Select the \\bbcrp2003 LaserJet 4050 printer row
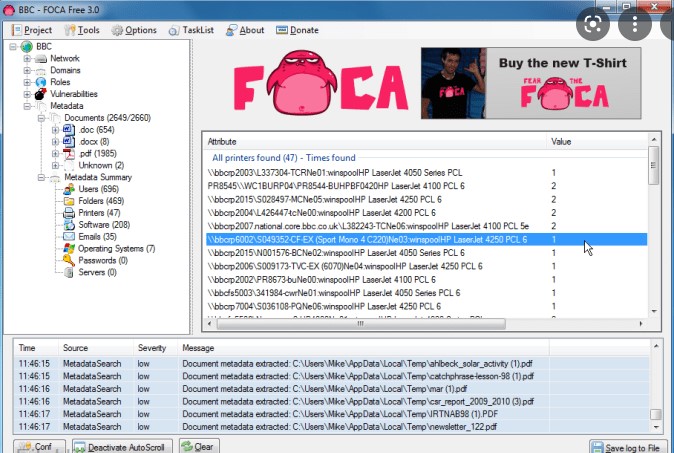This screenshot has height=453, width=674. click(x=426, y=173)
